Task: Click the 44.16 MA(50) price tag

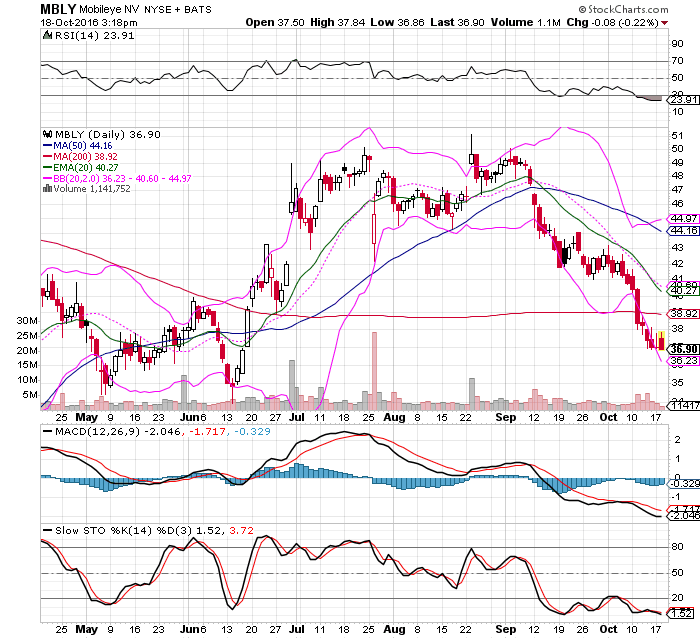Action: coord(683,230)
